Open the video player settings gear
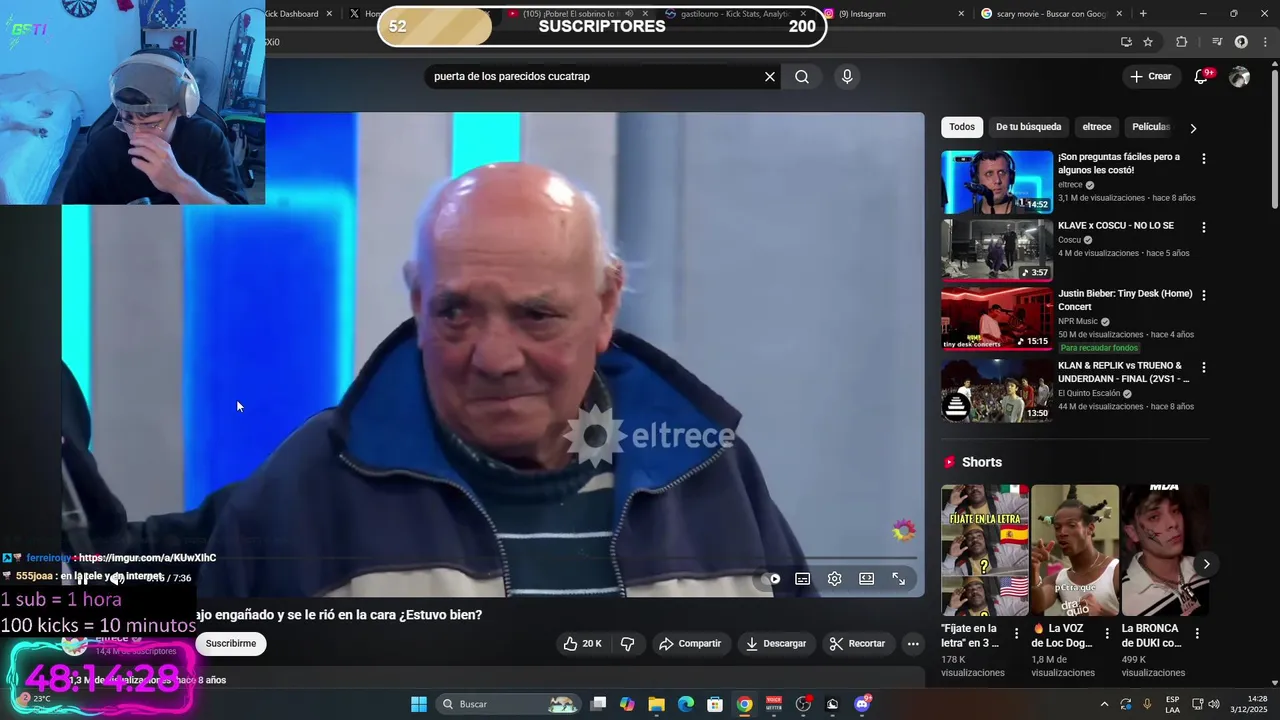This screenshot has width=1280, height=720. 834,579
